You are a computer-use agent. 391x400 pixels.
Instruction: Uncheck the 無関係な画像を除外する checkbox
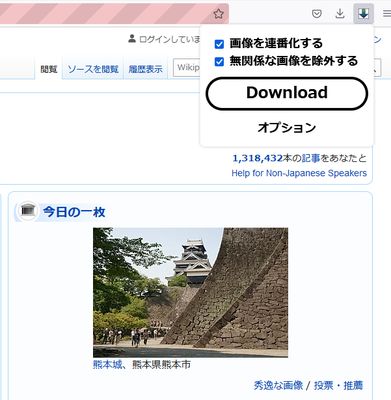219,62
